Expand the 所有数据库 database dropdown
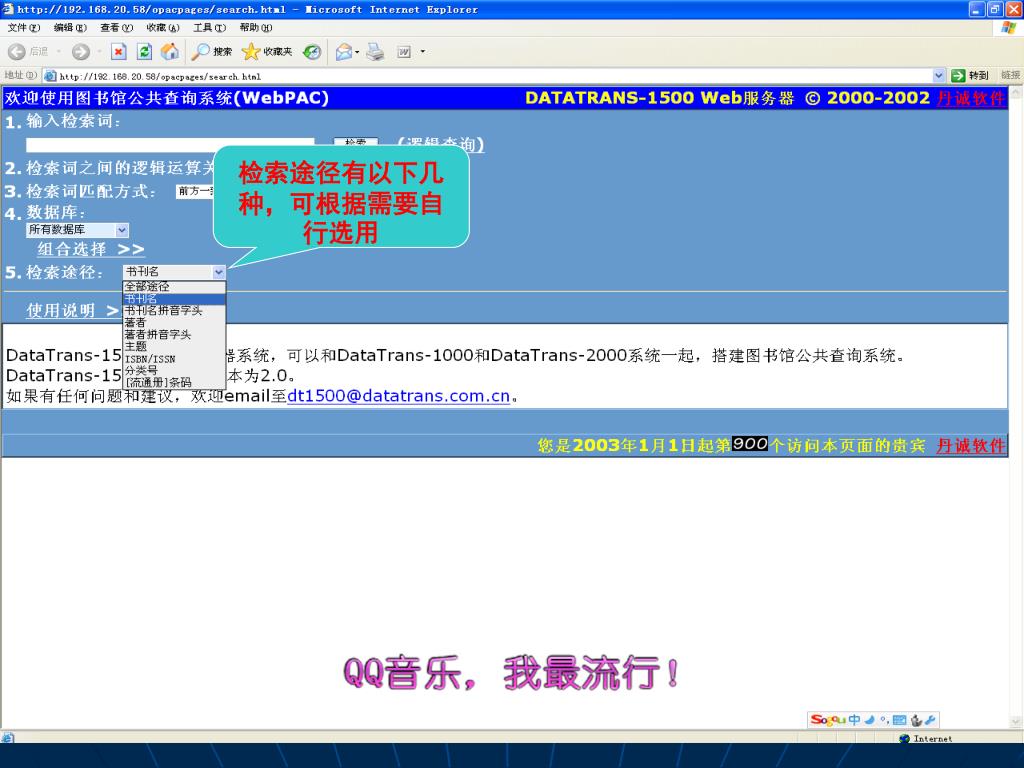The image size is (1024, 768). pyautogui.click(x=122, y=230)
